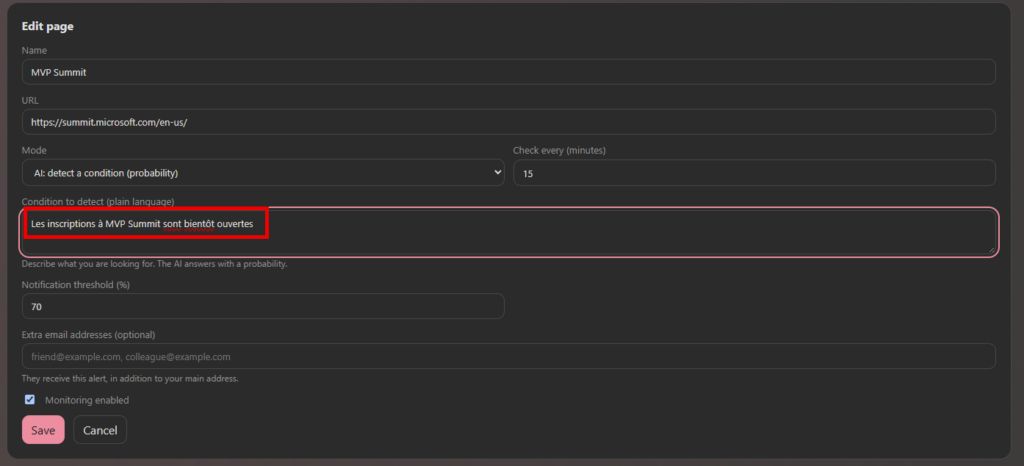1024x466 pixels.
Task: Click the Monitoring enabled label text
Action: [x=87, y=400]
